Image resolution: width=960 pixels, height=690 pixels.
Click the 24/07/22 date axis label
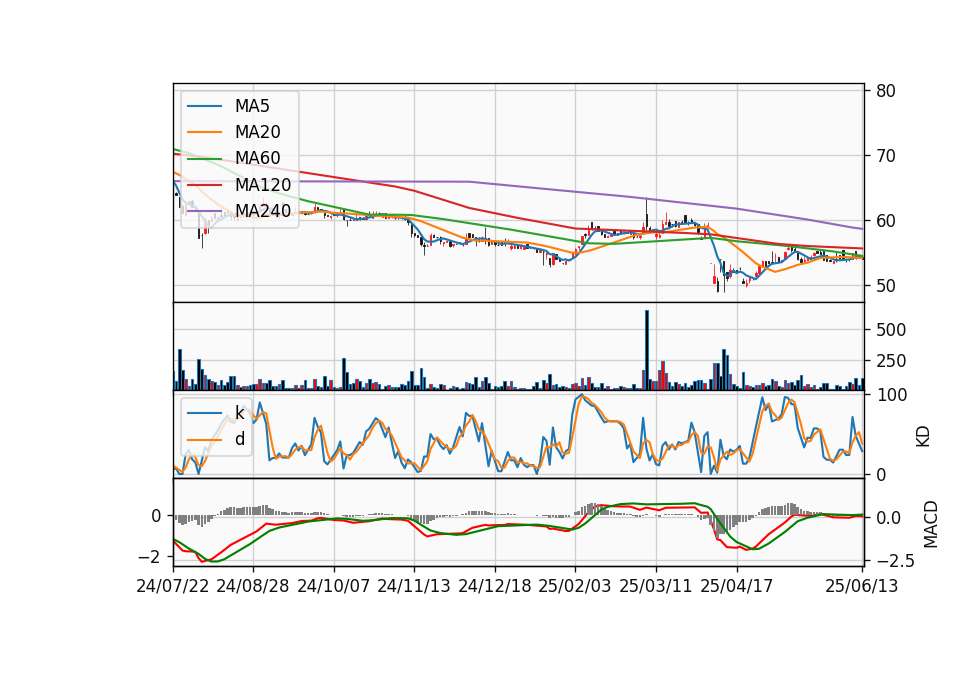point(173,586)
